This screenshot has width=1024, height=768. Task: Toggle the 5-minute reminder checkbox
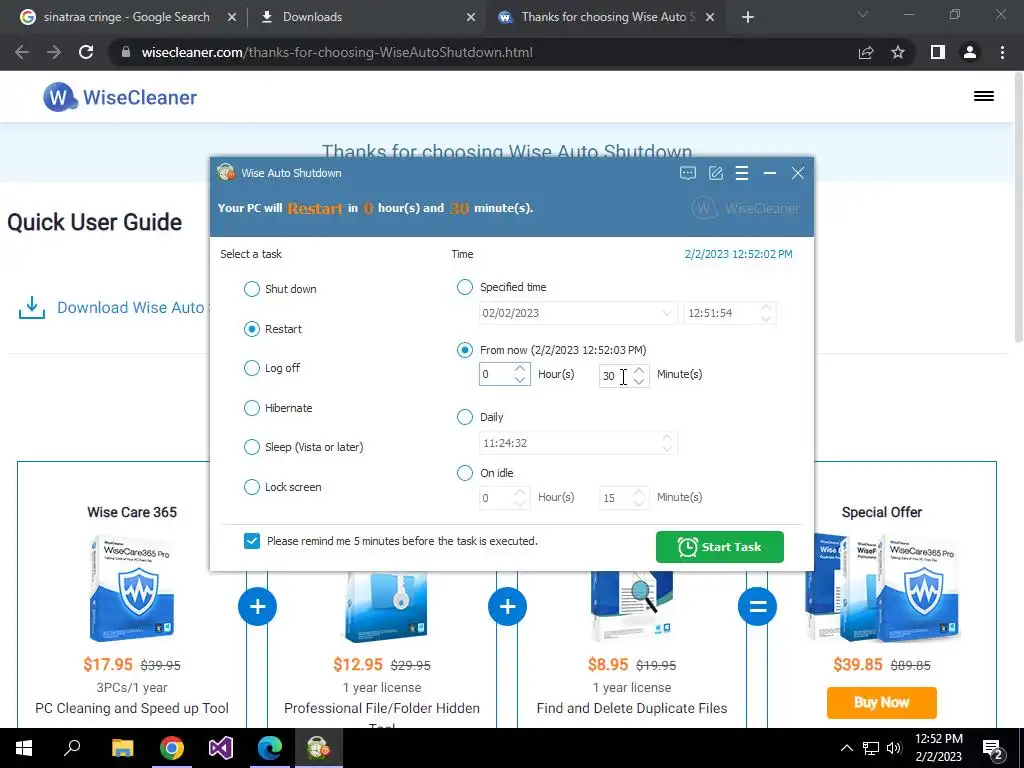click(x=251, y=541)
